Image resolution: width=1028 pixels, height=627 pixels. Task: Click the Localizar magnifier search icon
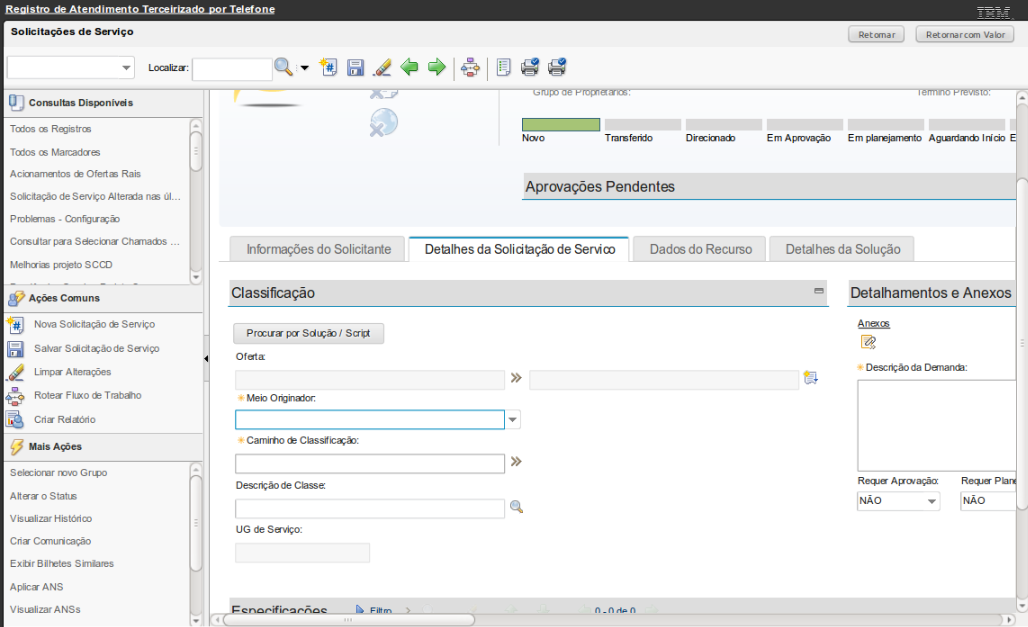point(284,67)
